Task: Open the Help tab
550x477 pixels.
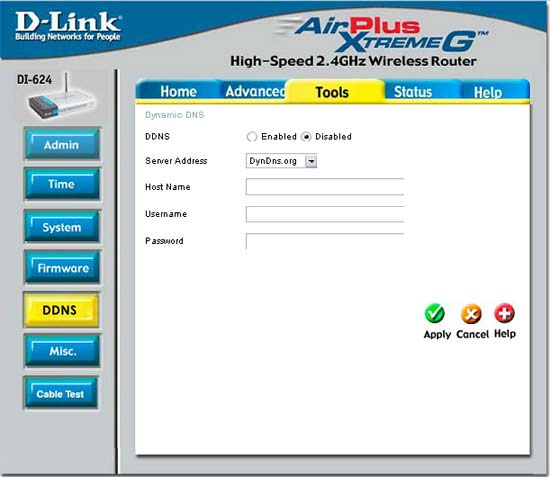Action: (x=488, y=92)
